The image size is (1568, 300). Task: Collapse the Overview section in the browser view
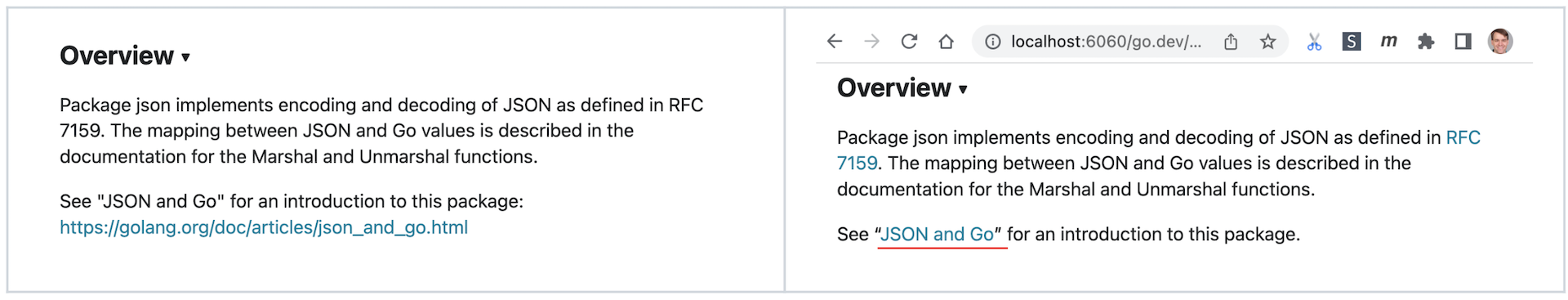coord(963,90)
